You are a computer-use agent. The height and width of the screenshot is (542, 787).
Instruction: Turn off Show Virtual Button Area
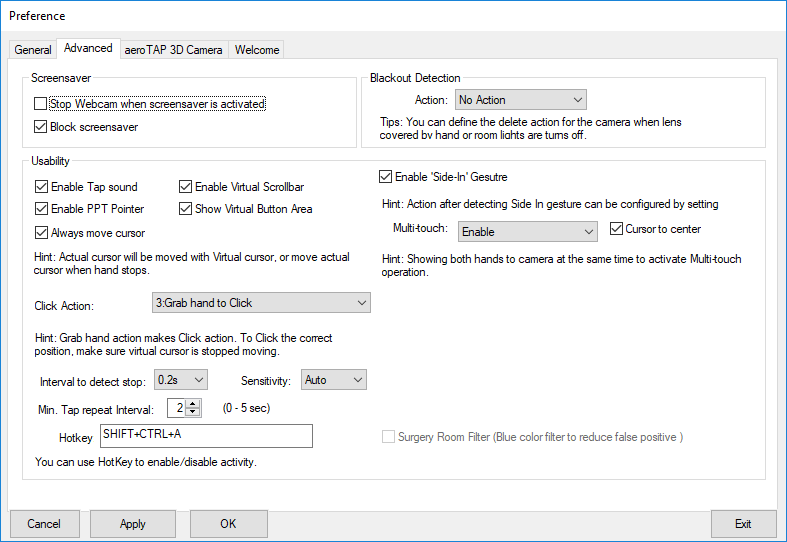tap(186, 209)
